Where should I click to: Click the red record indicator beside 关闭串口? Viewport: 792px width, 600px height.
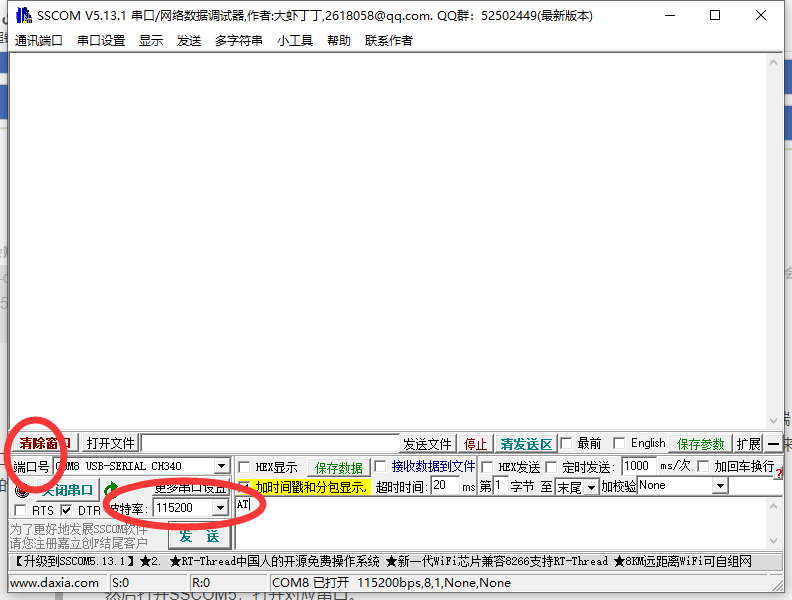click(x=22, y=490)
